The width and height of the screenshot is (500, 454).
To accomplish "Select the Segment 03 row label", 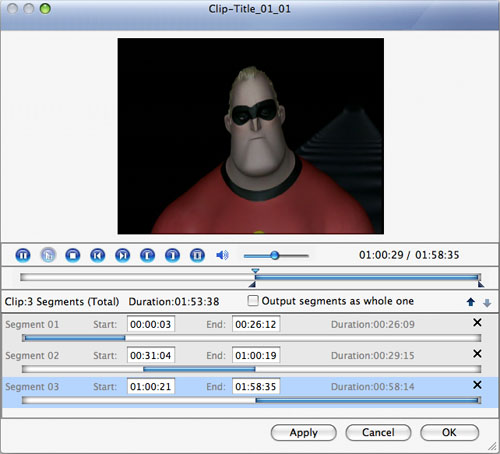I will click(32, 387).
